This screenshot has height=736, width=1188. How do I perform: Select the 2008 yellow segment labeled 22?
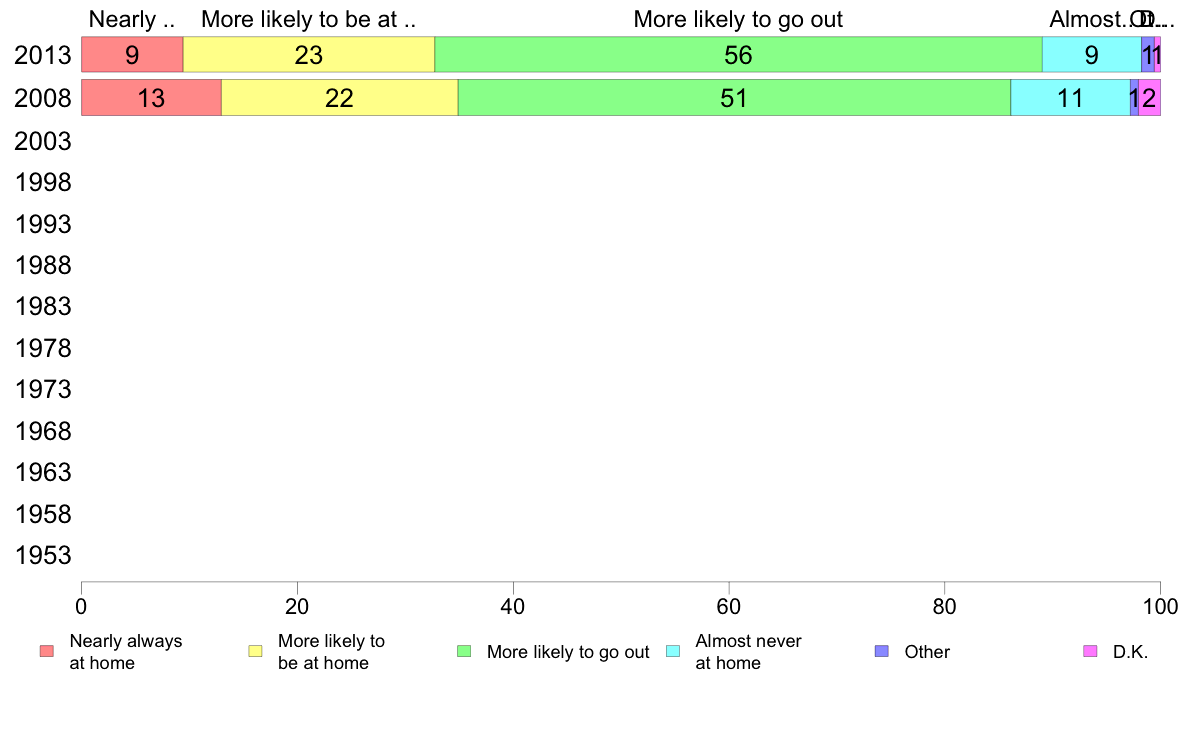[x=339, y=98]
